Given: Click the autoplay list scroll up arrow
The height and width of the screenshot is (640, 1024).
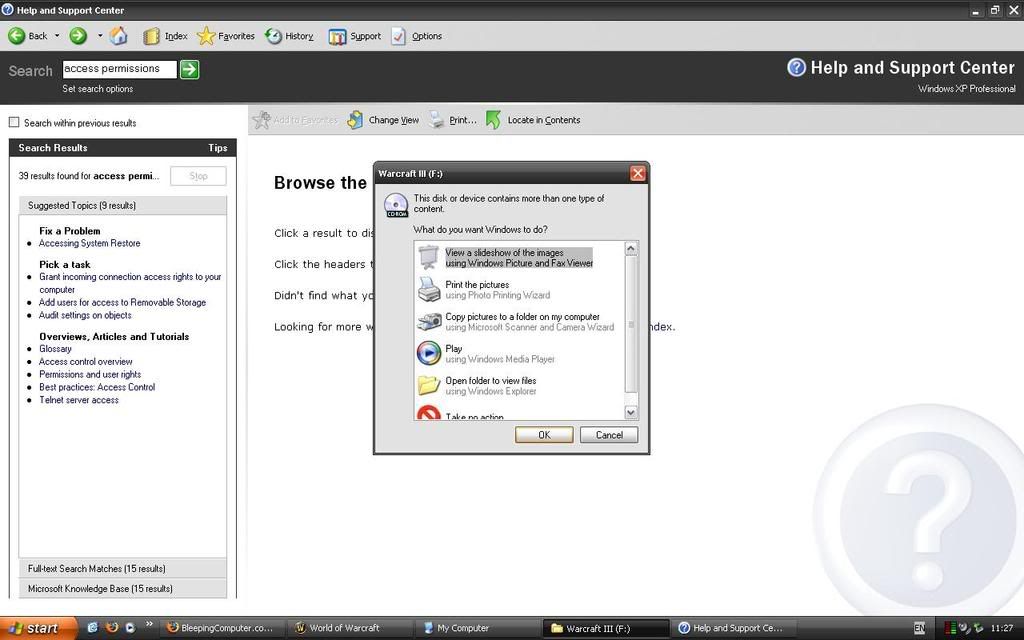Looking at the screenshot, I should point(631,248).
